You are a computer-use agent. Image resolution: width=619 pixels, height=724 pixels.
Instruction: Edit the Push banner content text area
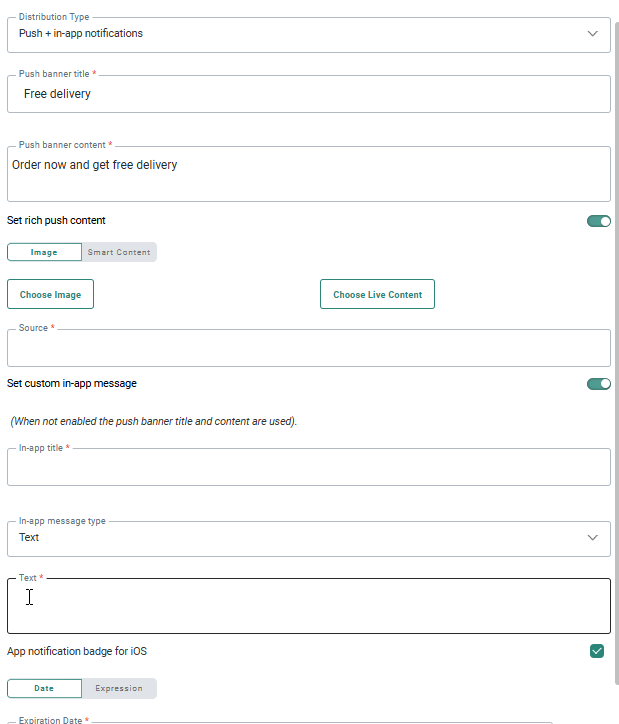click(x=308, y=174)
